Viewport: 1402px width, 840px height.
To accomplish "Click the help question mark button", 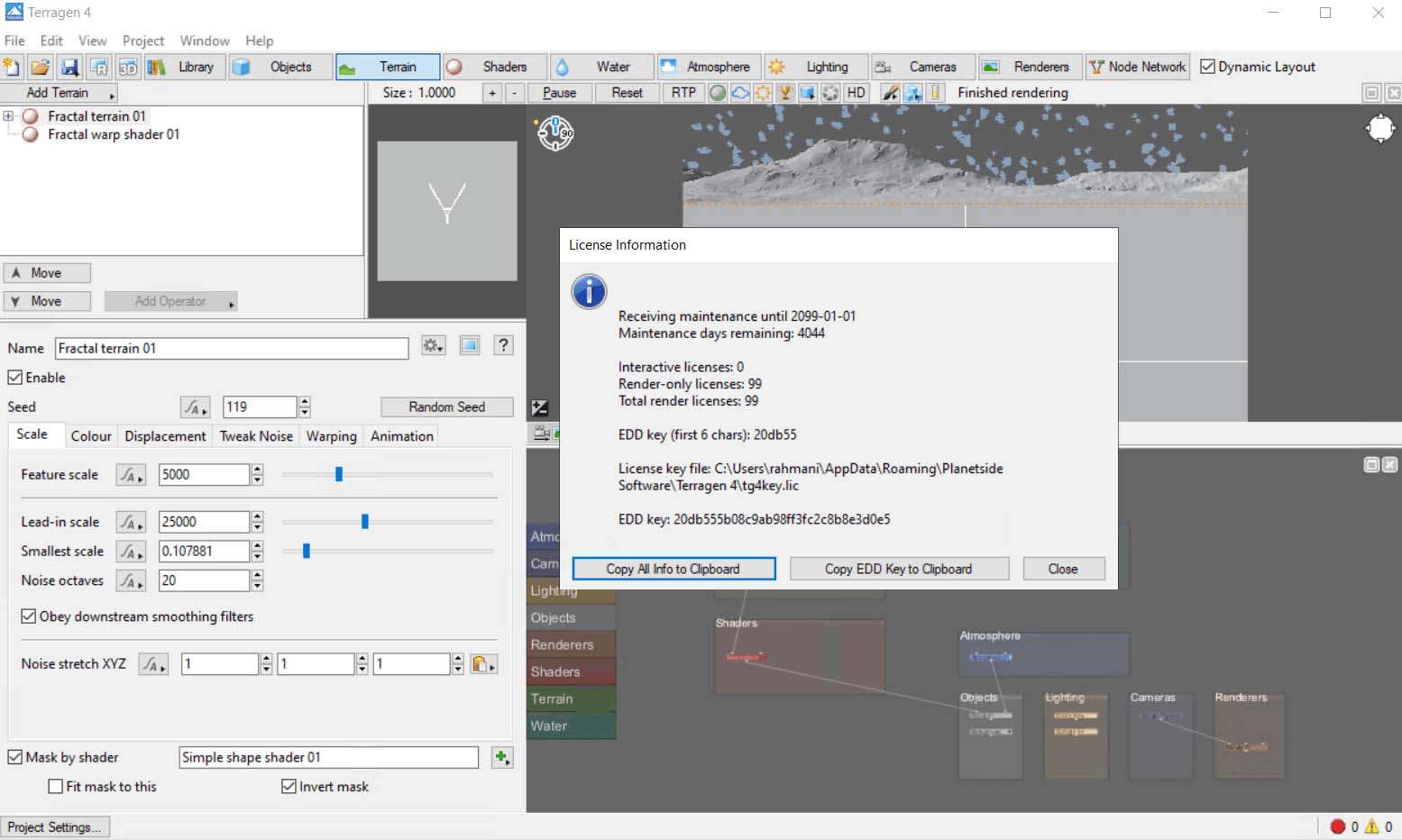I will [x=504, y=346].
